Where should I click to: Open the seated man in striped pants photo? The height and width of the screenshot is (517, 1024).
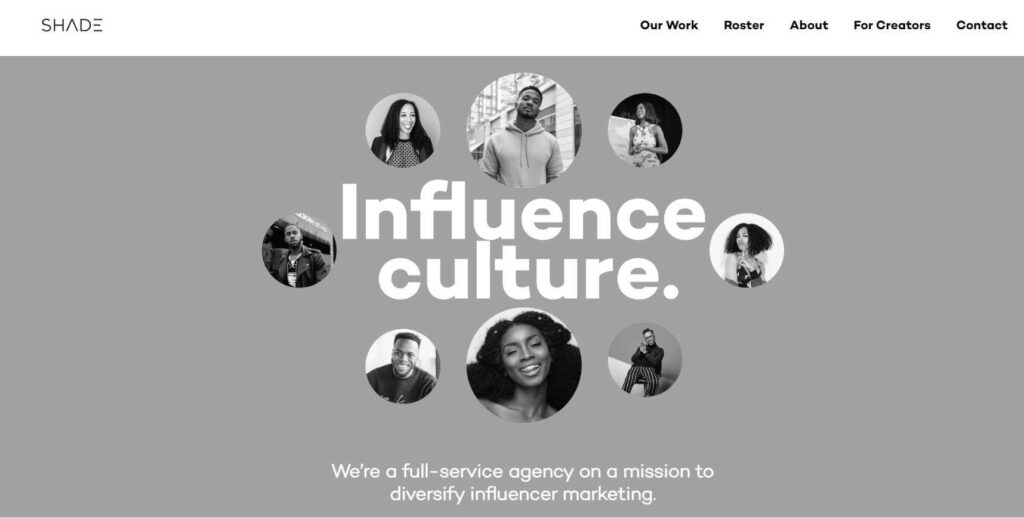pyautogui.click(x=645, y=360)
